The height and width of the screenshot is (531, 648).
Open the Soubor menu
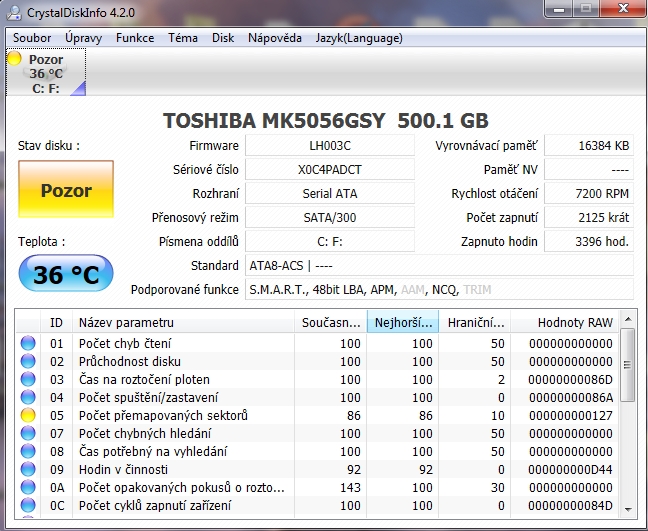[32, 38]
